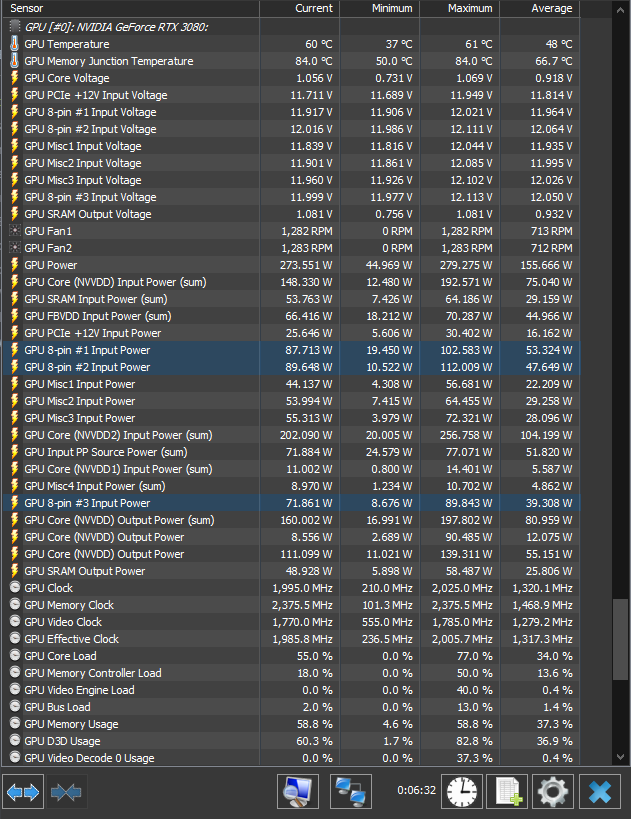Click round icon beside GPU Video Decode 0 Usage
The width and height of the screenshot is (631, 819).
[x=15, y=757]
